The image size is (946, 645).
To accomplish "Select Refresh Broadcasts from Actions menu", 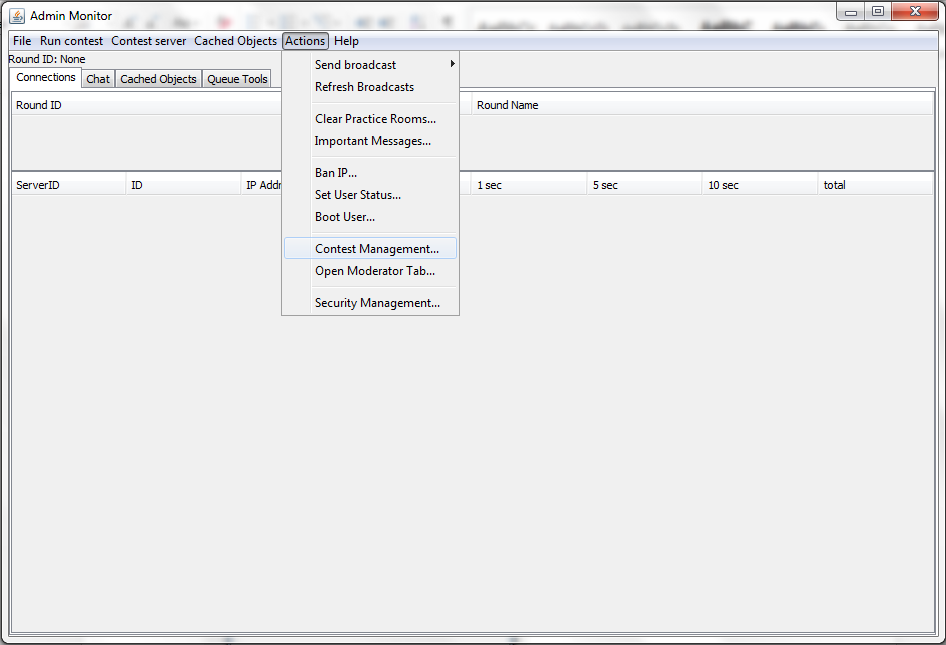I will [x=364, y=87].
